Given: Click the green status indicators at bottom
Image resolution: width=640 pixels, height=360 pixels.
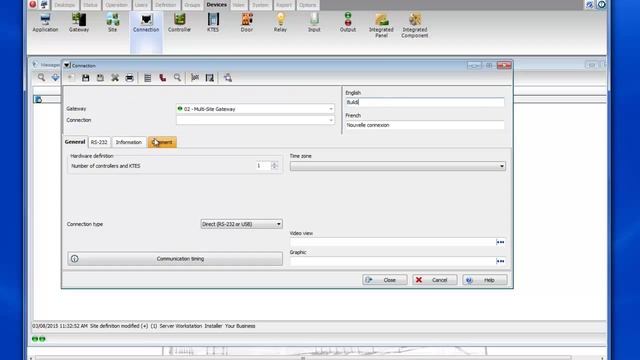Looking at the screenshot, I should tap(39, 339).
